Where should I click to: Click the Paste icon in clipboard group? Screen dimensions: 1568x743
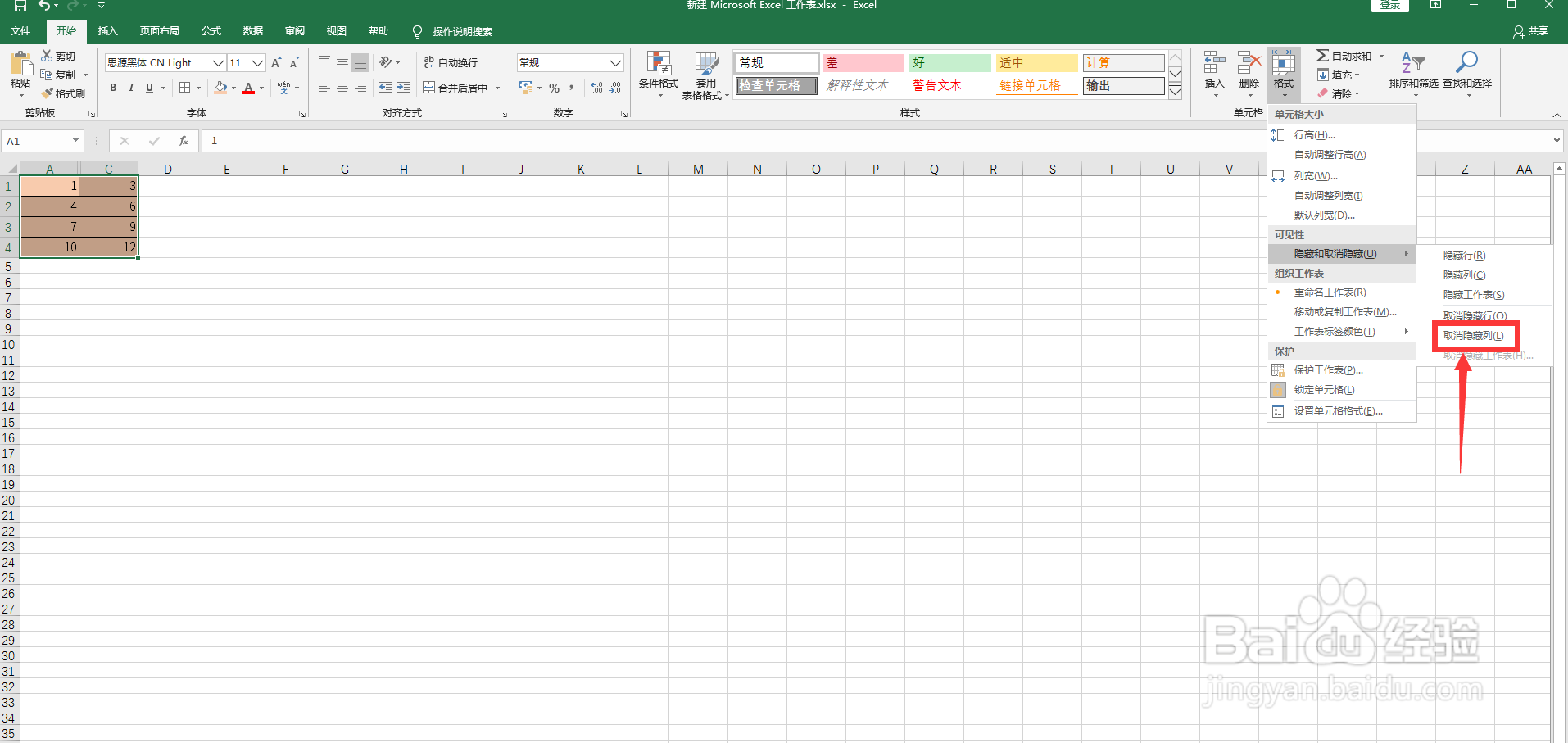click(x=20, y=64)
